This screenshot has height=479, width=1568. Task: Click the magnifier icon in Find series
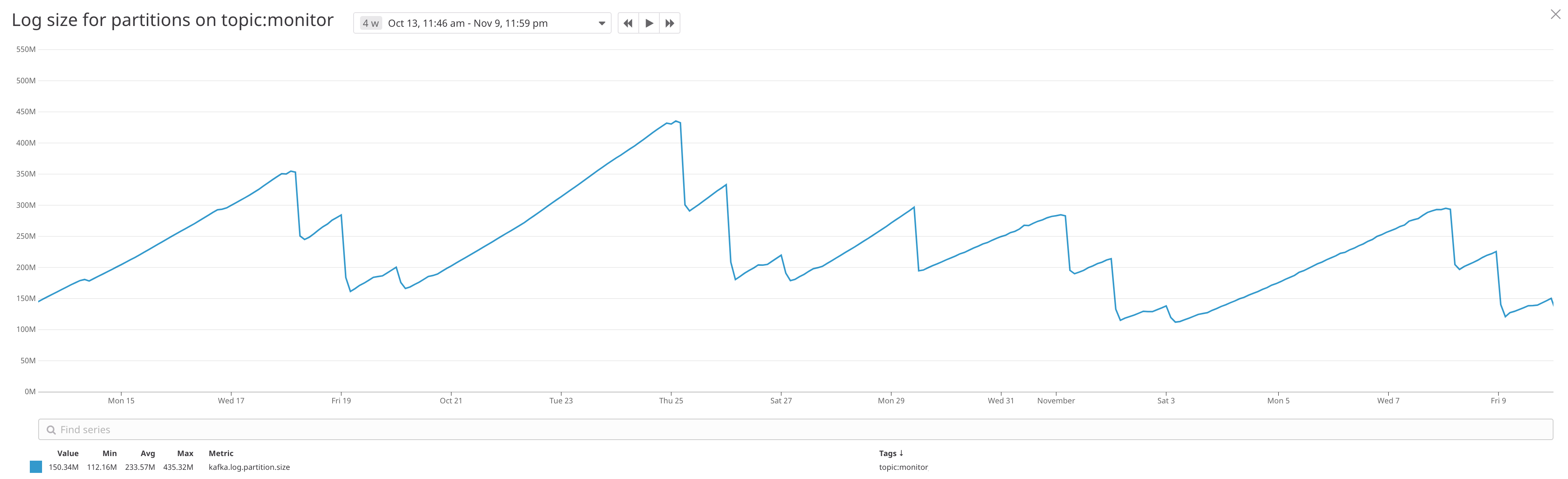tap(52, 430)
